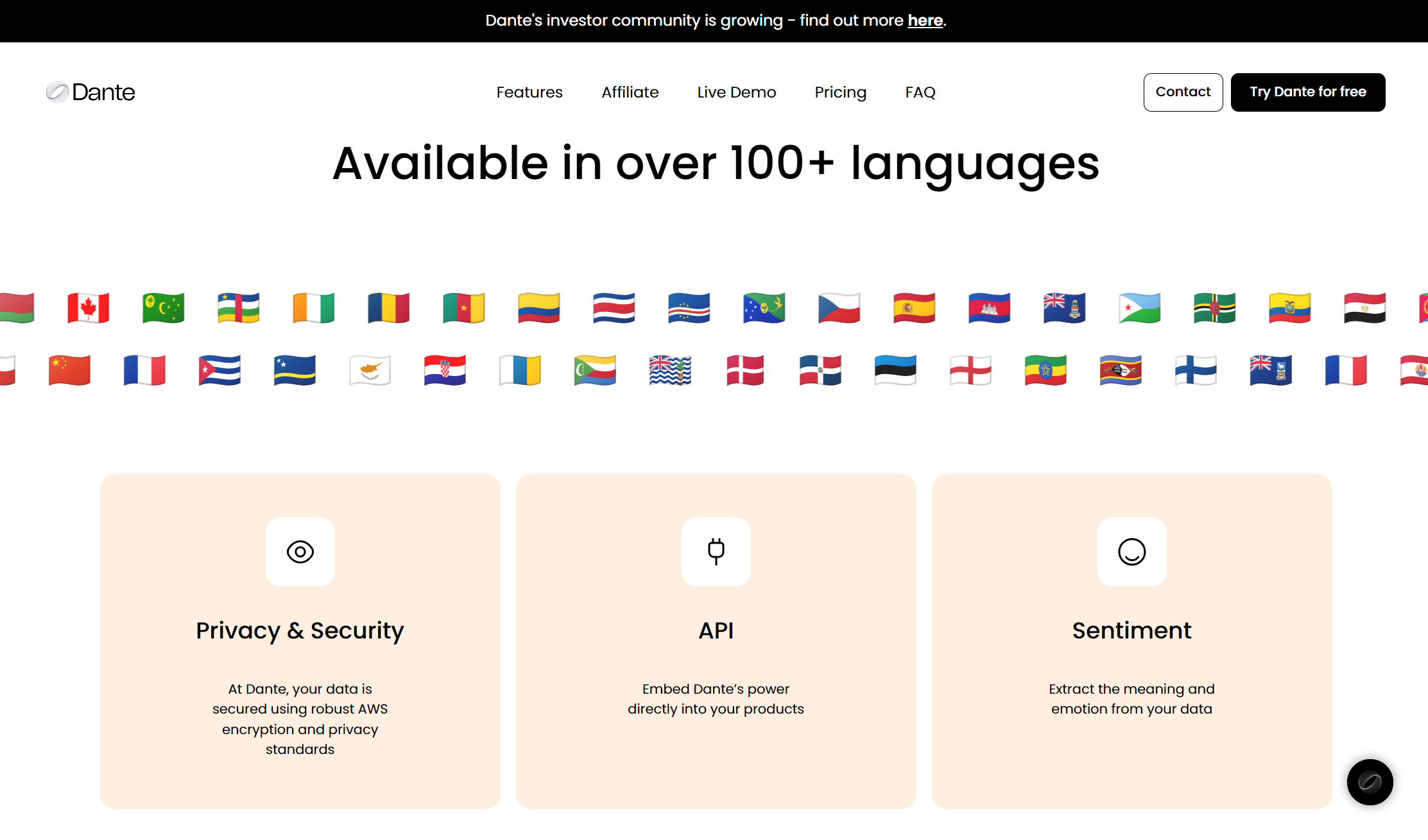
Task: Select the Czech Republic flag
Action: [x=839, y=308]
